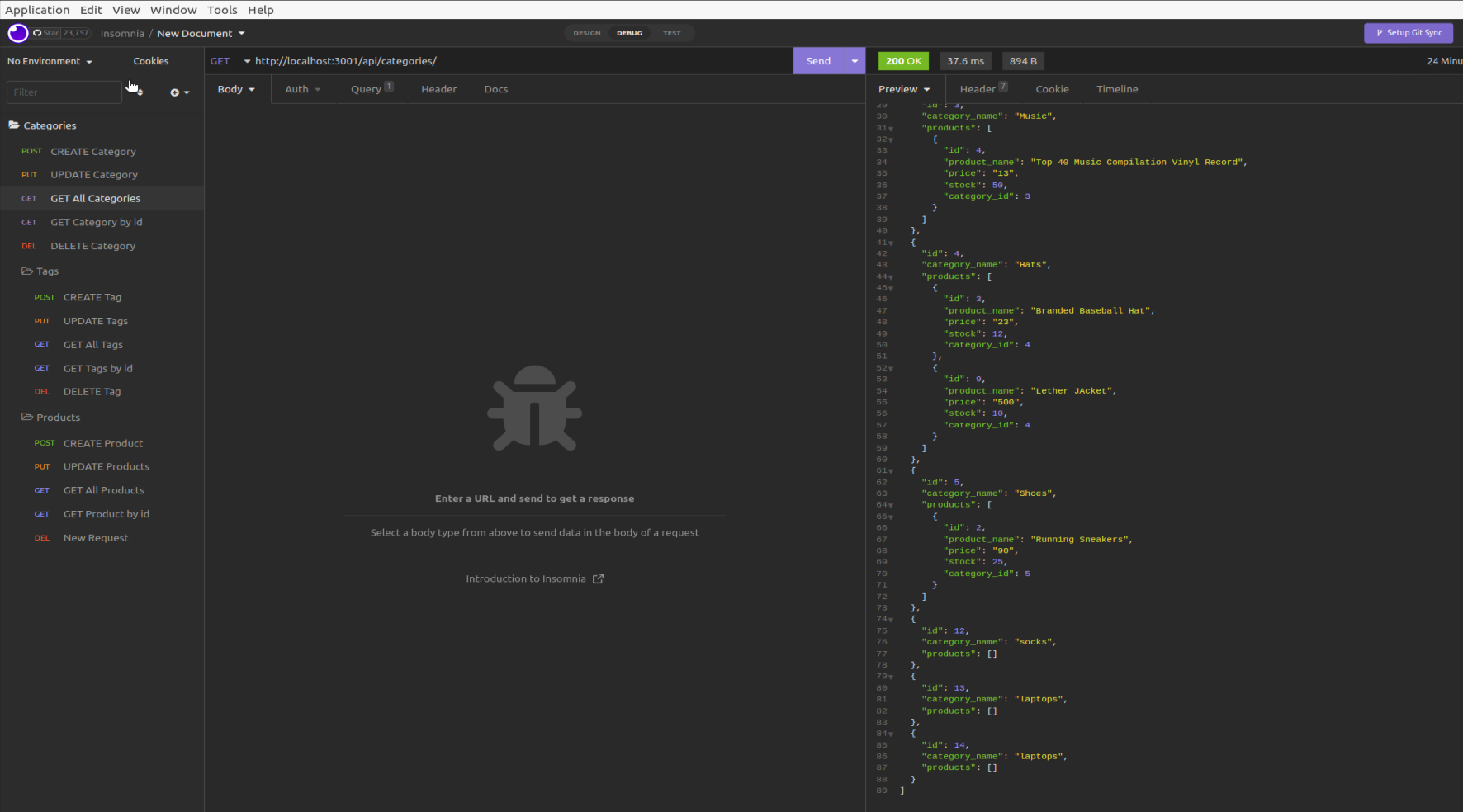
Task: Open the Body type dropdown
Action: tap(236, 89)
